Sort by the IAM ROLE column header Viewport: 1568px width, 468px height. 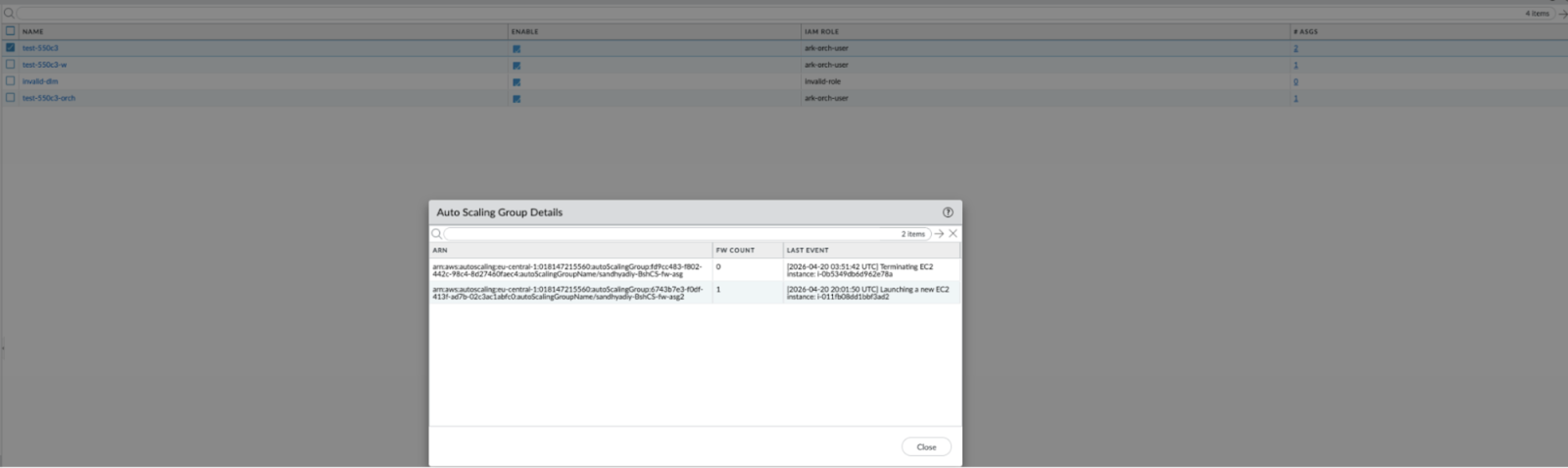[821, 32]
